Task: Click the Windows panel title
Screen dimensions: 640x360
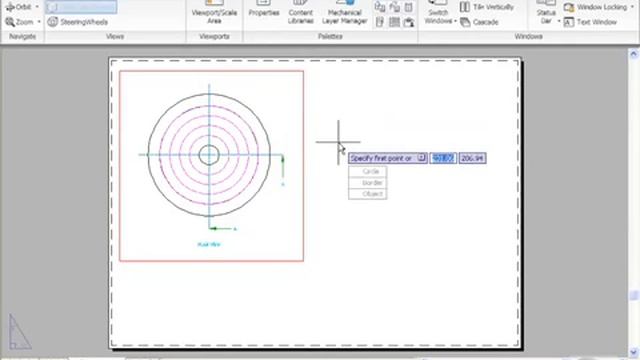Action: coord(528,36)
